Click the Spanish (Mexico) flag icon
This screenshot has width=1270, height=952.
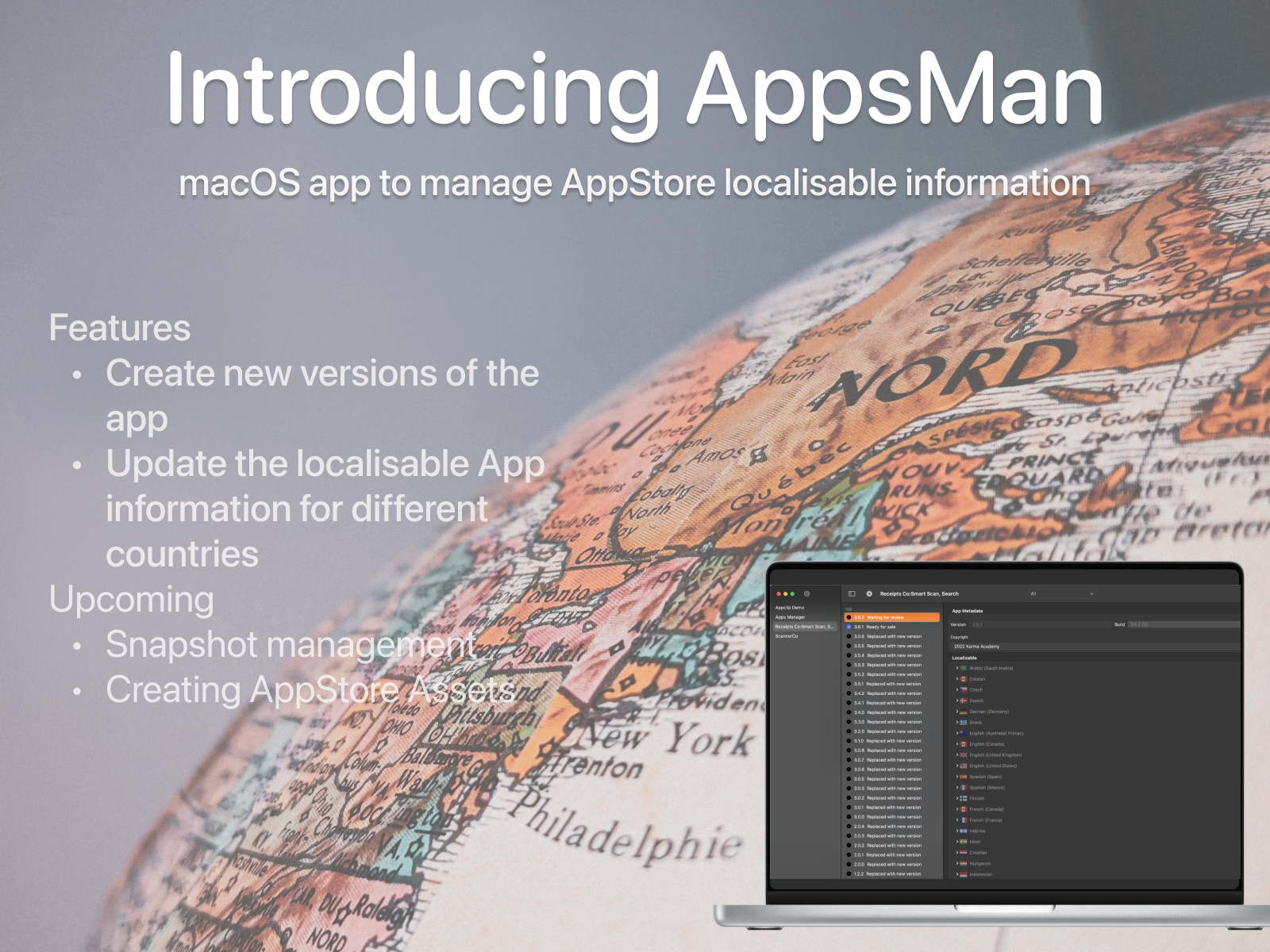pyautogui.click(x=964, y=788)
